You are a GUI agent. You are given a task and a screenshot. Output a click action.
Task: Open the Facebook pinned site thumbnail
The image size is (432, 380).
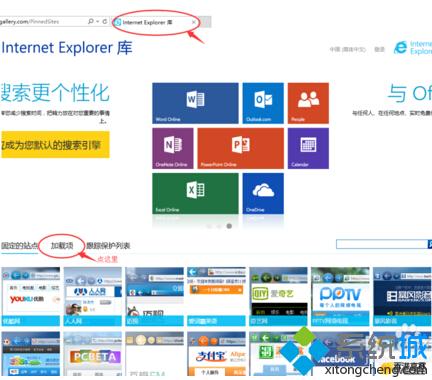point(340,354)
